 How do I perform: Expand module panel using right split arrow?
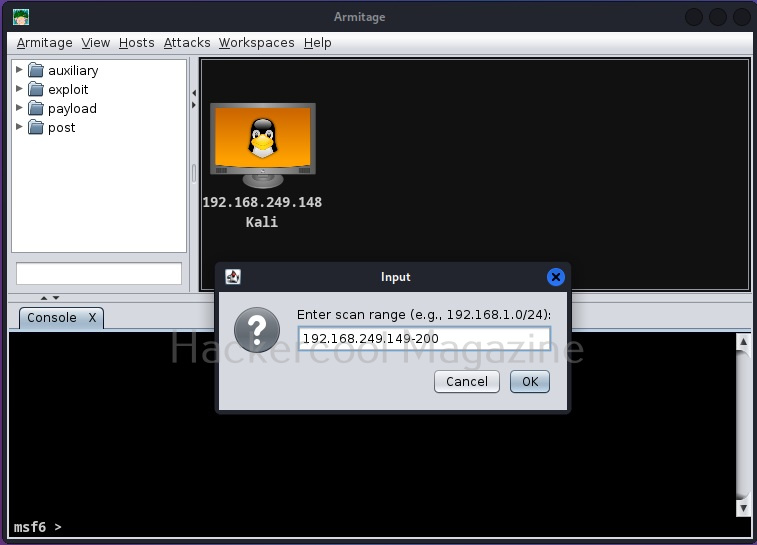194,105
